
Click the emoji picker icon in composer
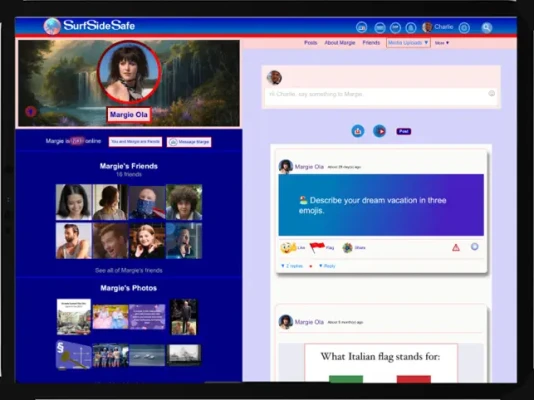(491, 93)
